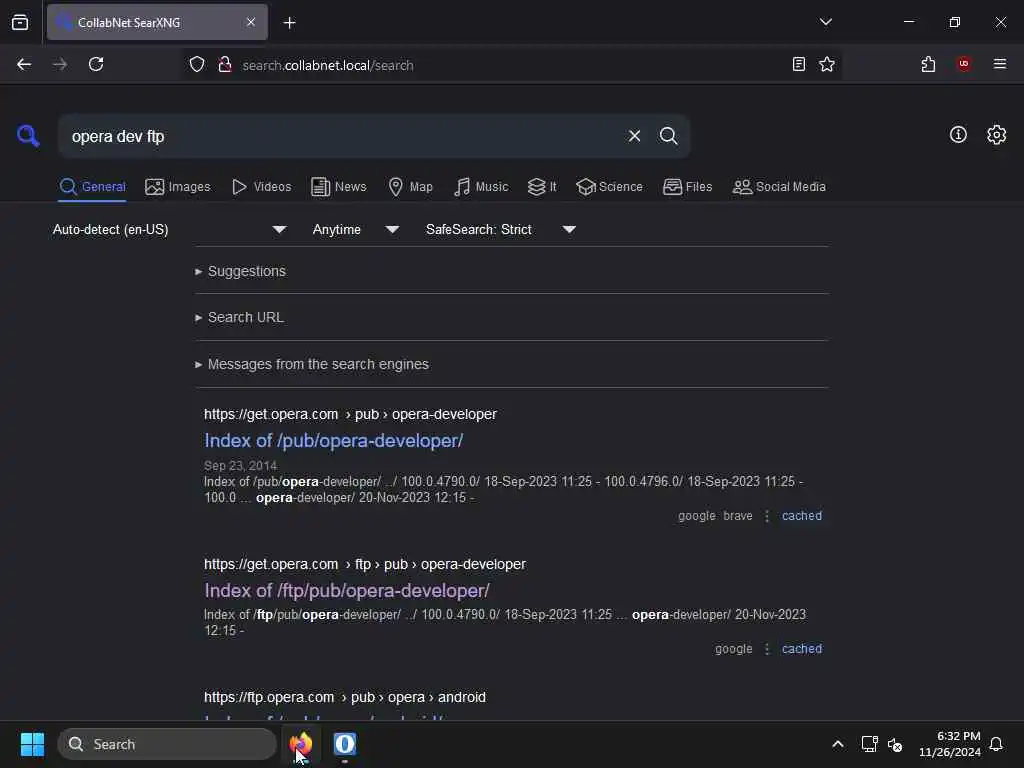Viewport: 1024px width, 768px height.
Task: Bookmark this page with the star icon
Action: coord(827,64)
